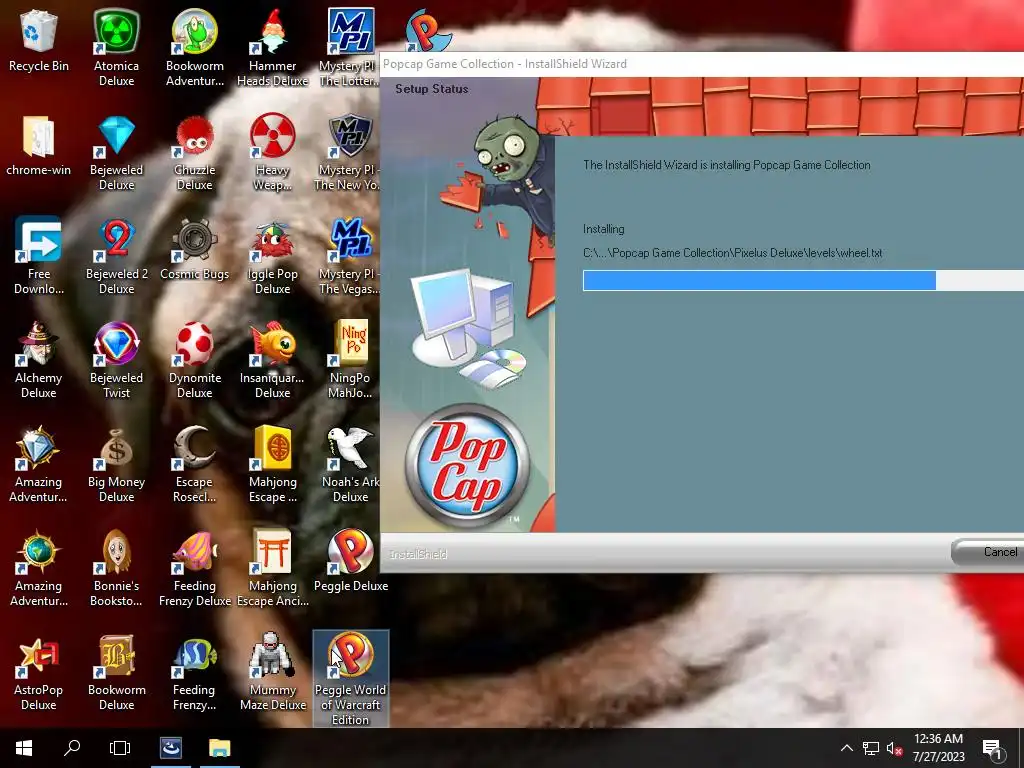Open taskbar Search magnifier
The height and width of the screenshot is (768, 1024).
click(x=72, y=748)
